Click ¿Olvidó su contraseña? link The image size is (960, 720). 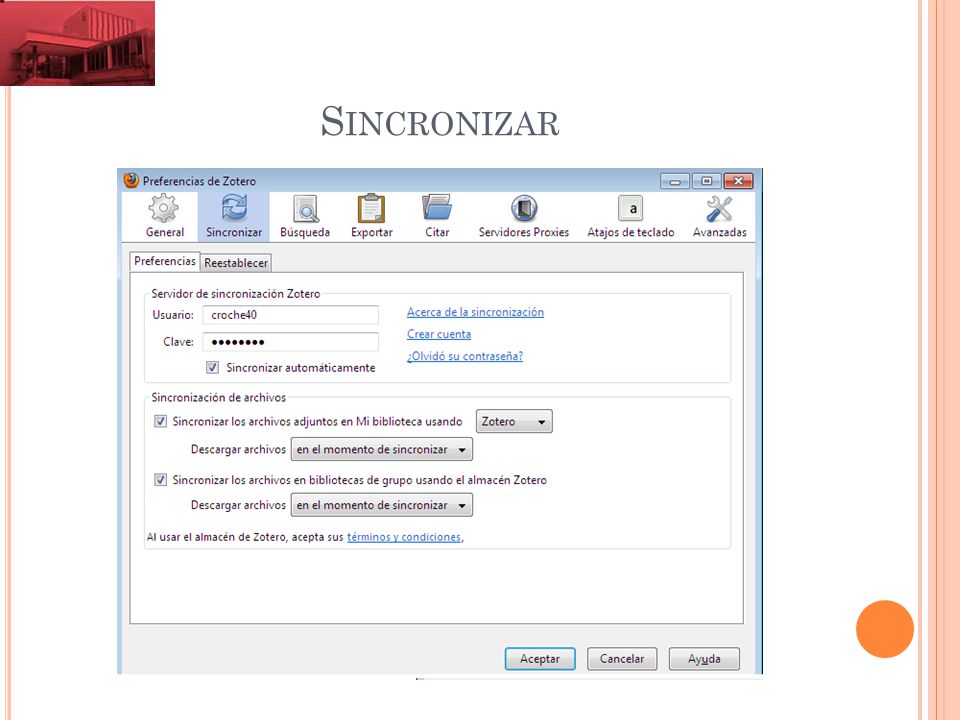coord(465,356)
